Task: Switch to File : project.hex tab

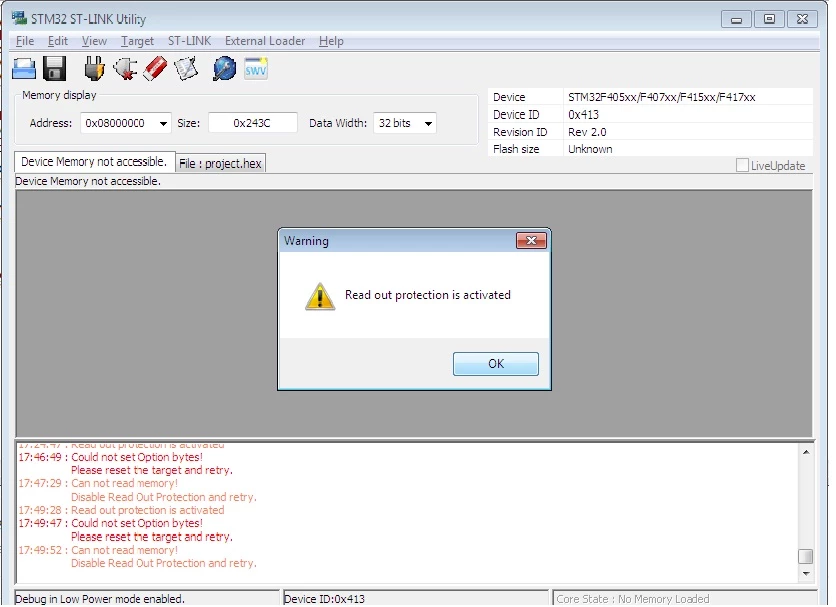Action: [220, 163]
